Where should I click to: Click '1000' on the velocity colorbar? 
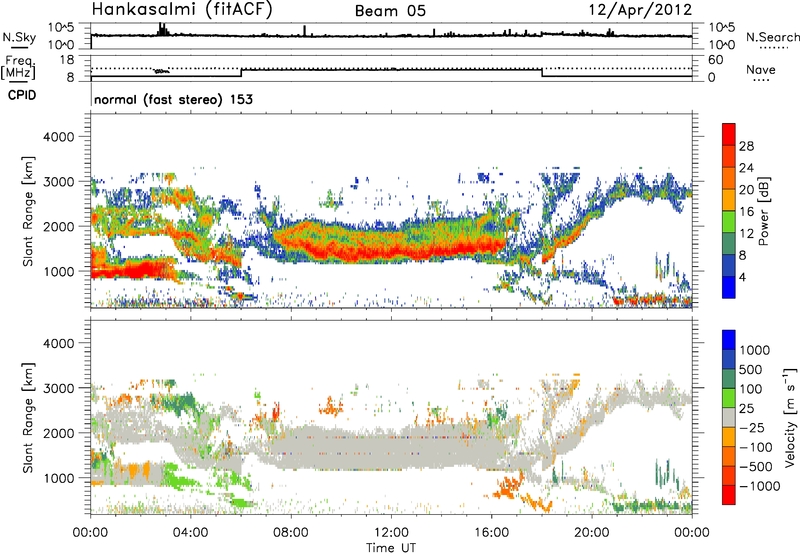755,350
